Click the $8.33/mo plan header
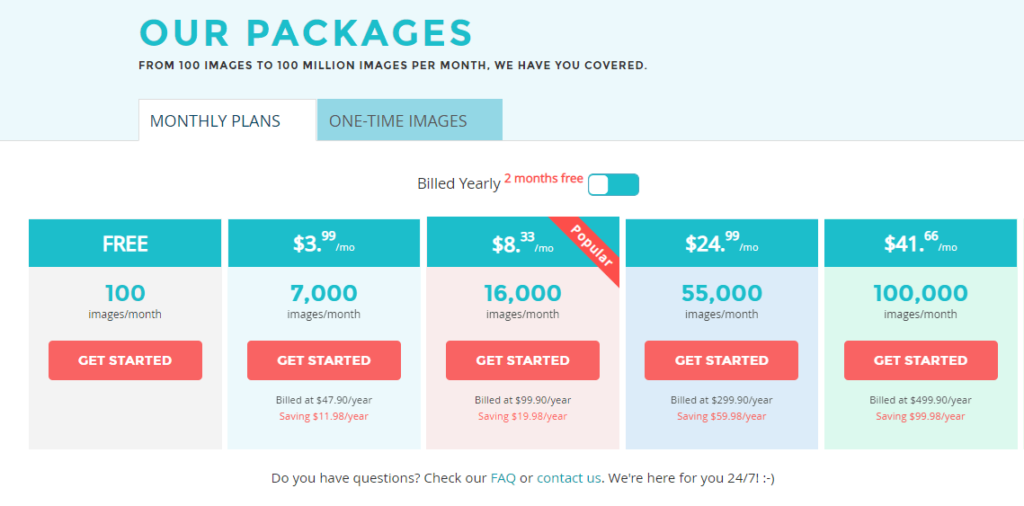 click(x=522, y=243)
